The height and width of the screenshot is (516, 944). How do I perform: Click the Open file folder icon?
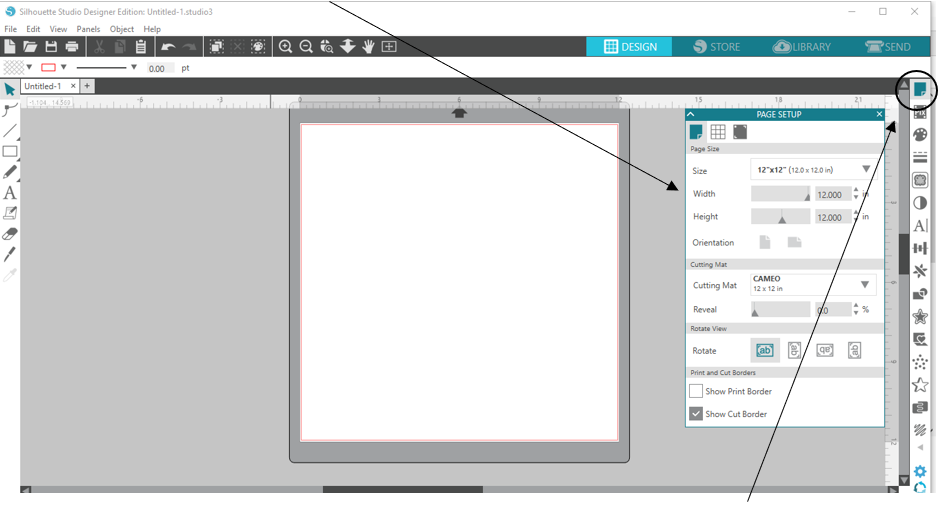point(30,46)
